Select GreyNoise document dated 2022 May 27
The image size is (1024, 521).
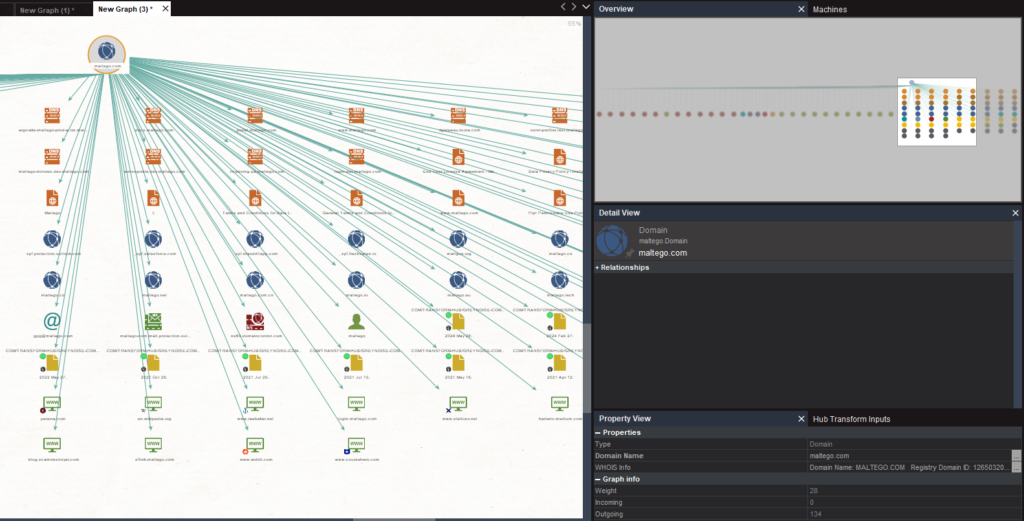click(x=51, y=362)
